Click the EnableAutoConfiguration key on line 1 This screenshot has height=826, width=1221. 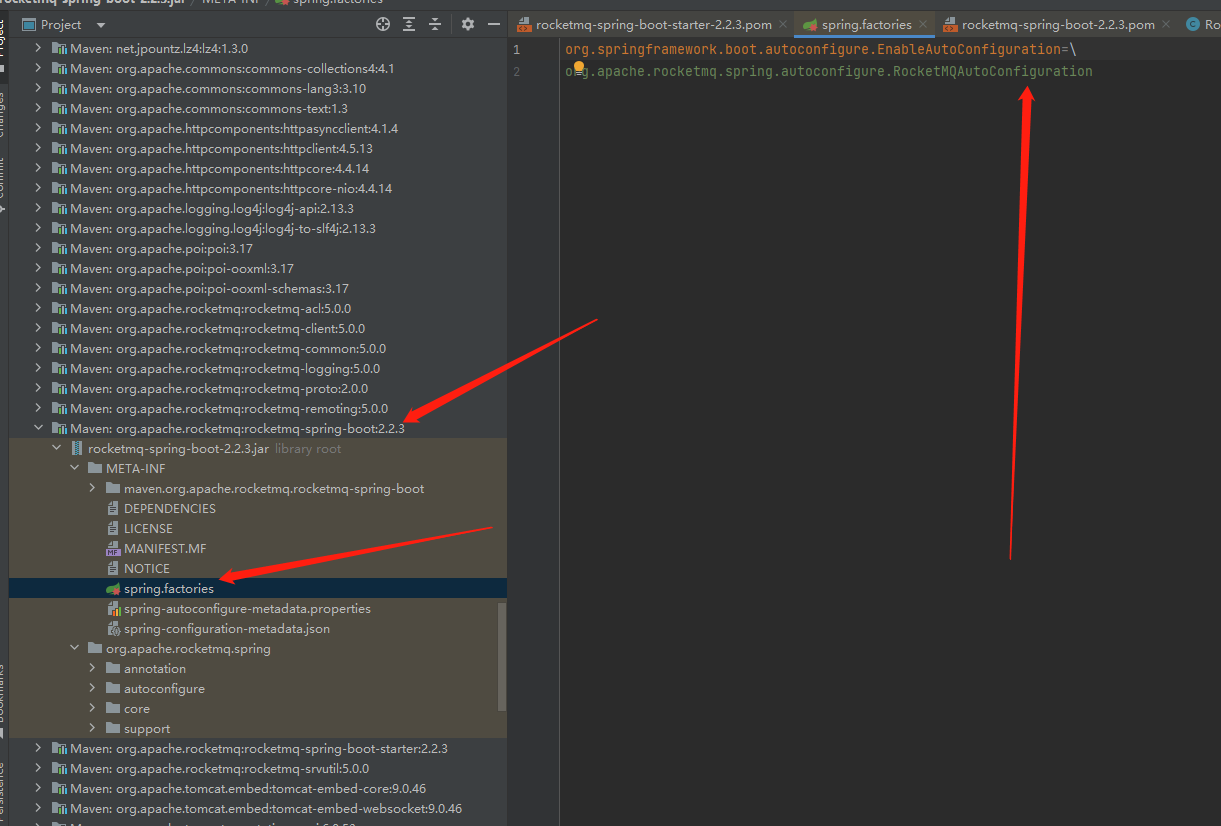tap(967, 49)
